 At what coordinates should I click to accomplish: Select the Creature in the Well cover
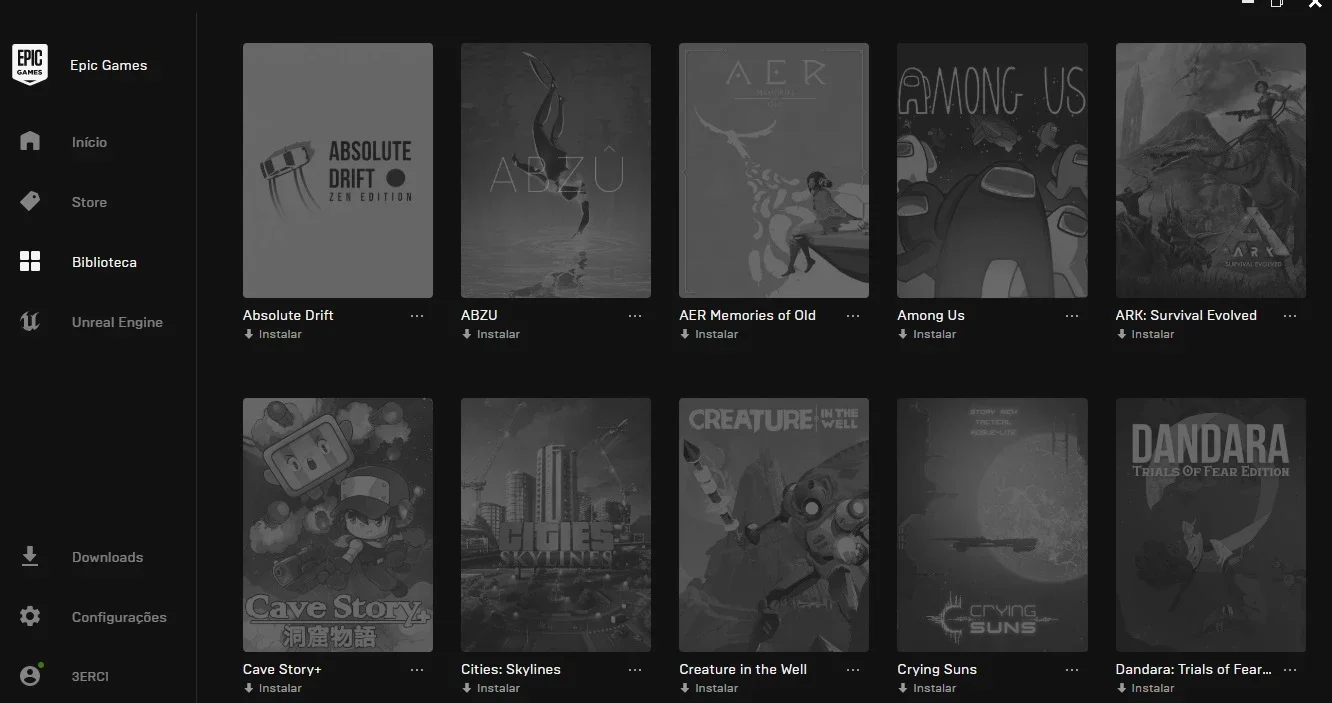pos(774,525)
